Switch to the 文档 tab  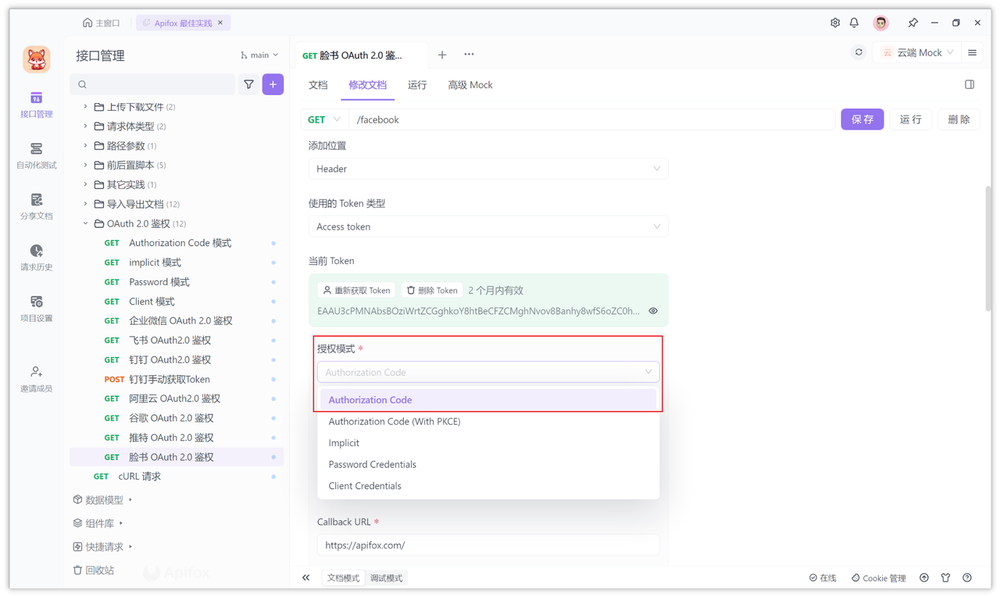click(x=317, y=85)
